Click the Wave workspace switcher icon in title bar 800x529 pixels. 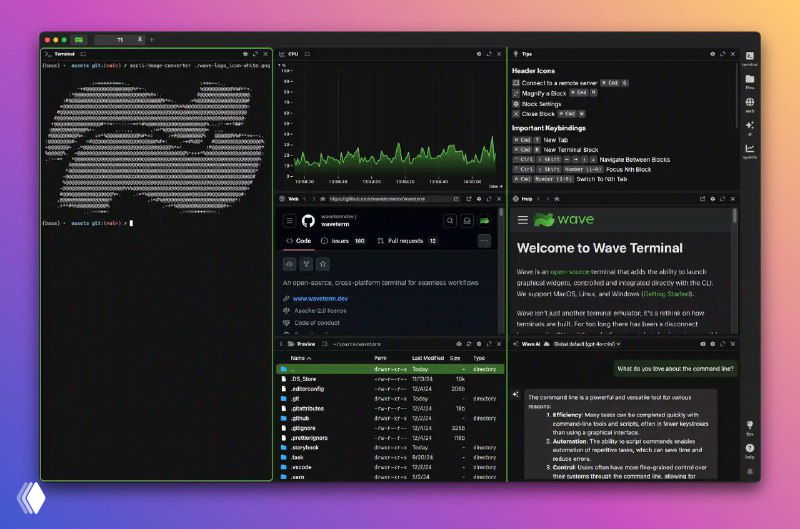click(79, 39)
